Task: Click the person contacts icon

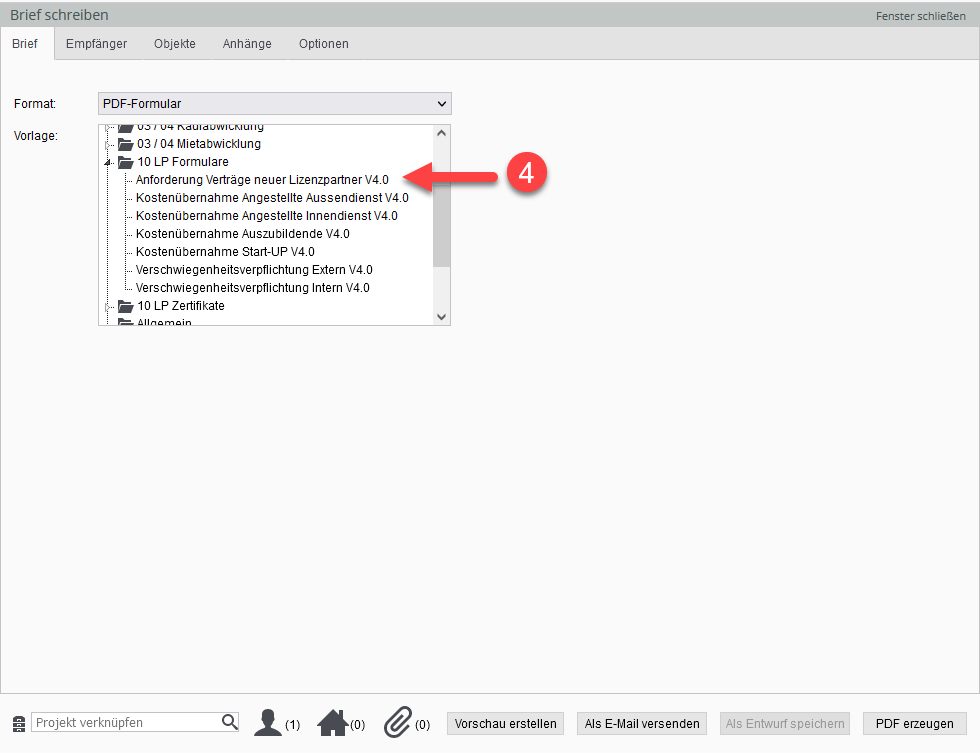Action: pos(268,722)
